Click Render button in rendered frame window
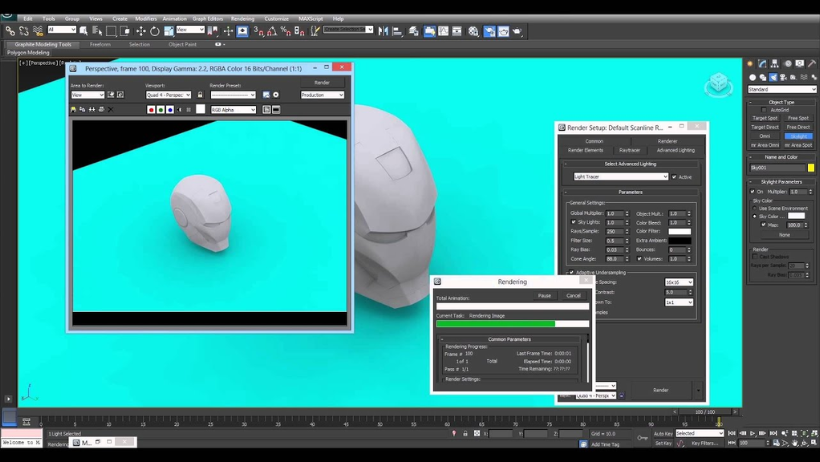This screenshot has width=820, height=462. [322, 83]
